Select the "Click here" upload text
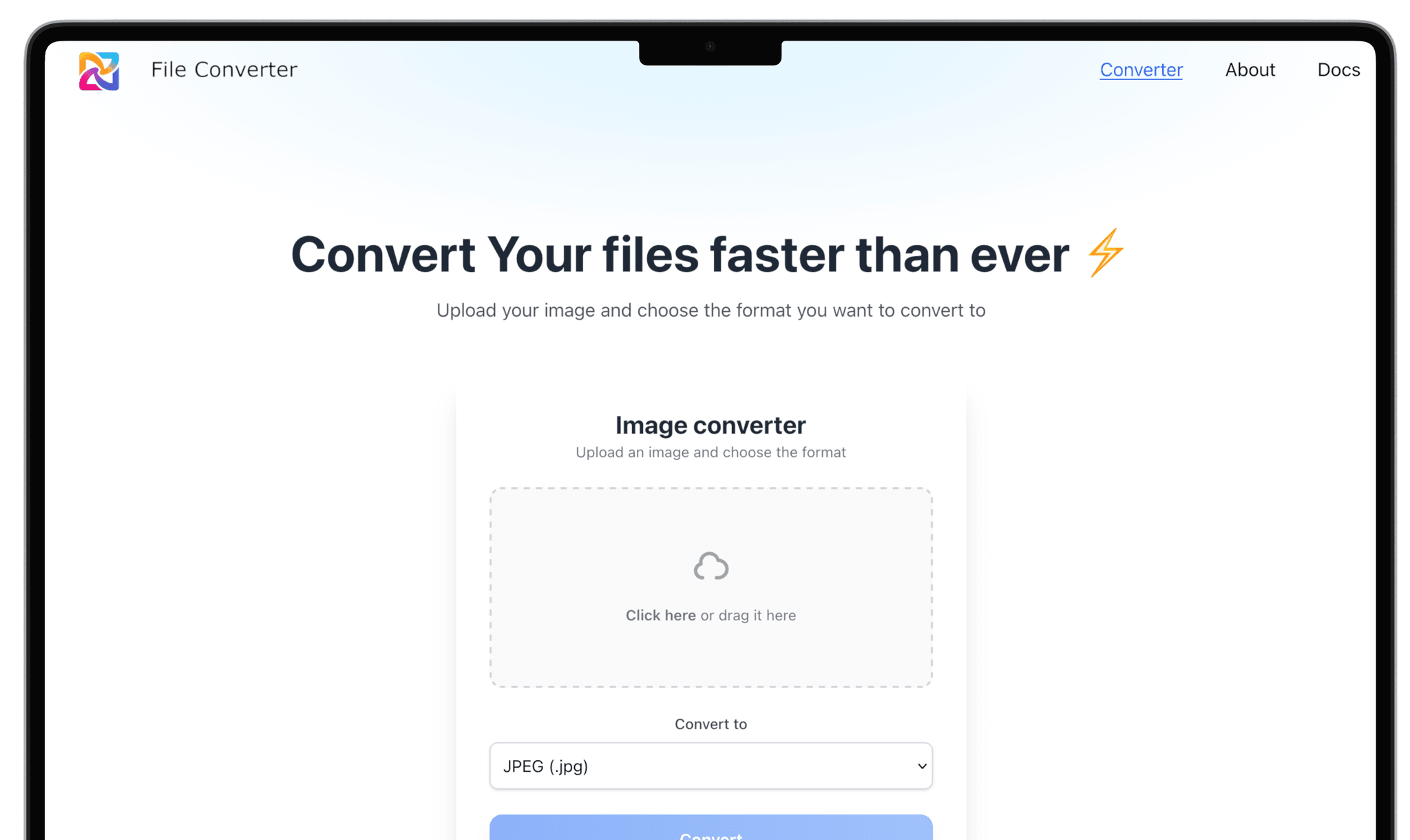This screenshot has width=1410, height=840. pos(660,615)
